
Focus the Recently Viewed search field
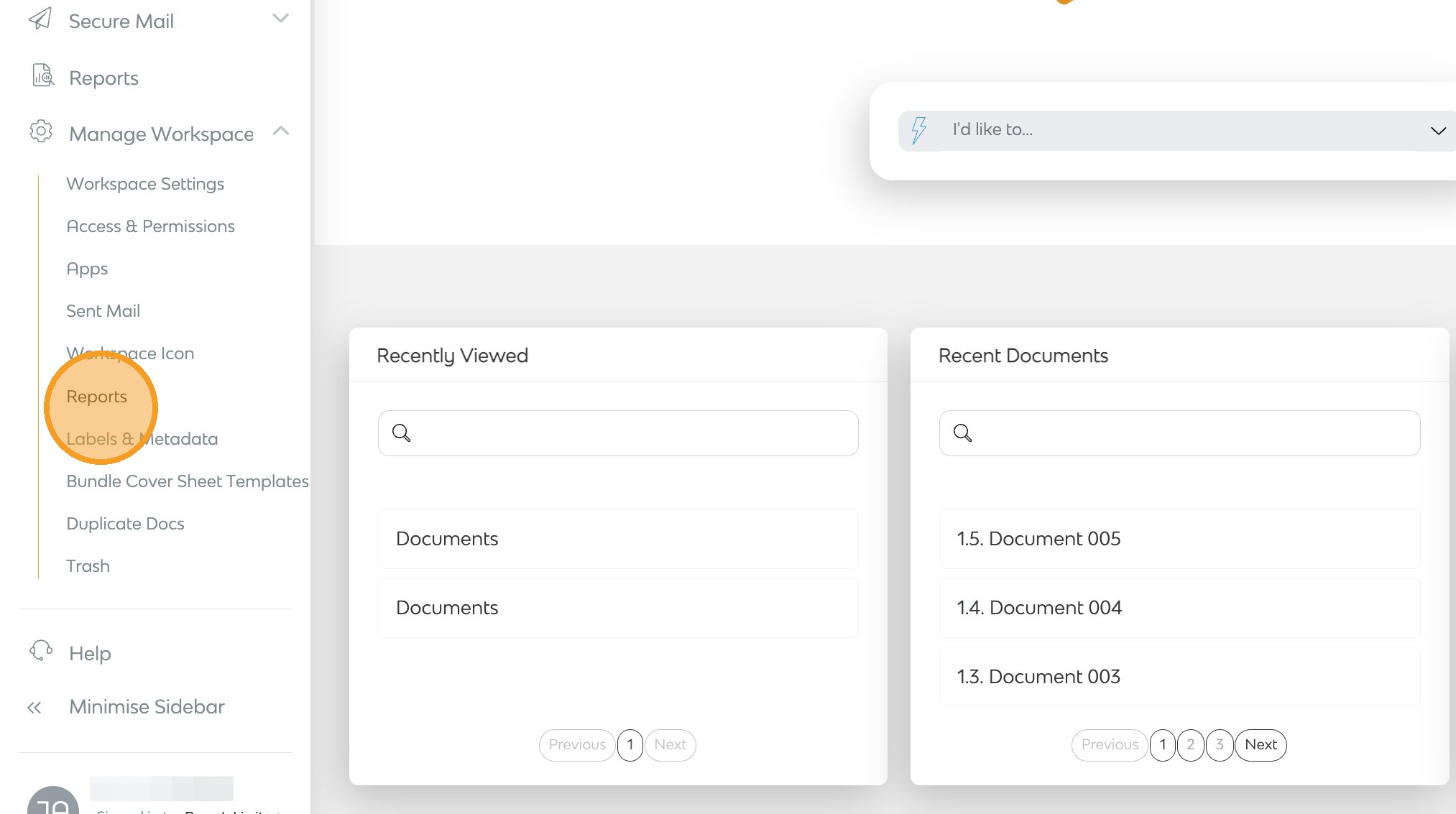(x=632, y=433)
